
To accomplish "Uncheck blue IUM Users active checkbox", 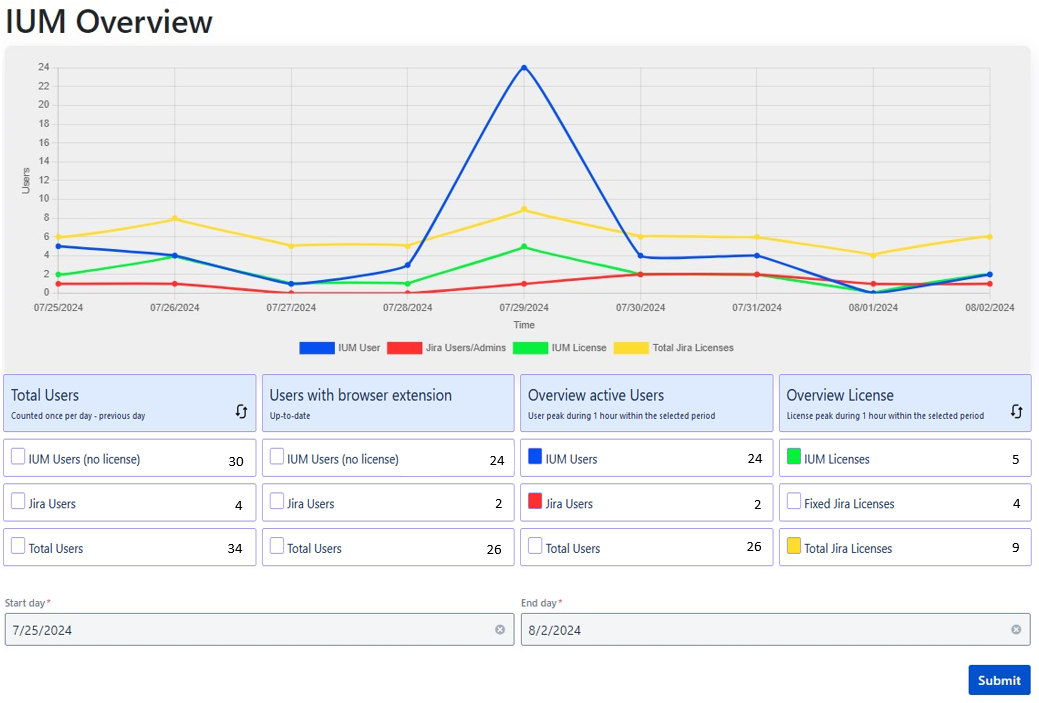I will [535, 457].
